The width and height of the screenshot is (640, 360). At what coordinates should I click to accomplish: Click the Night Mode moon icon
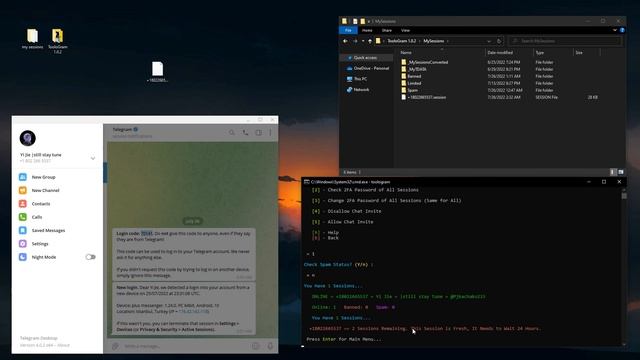[x=23, y=257]
